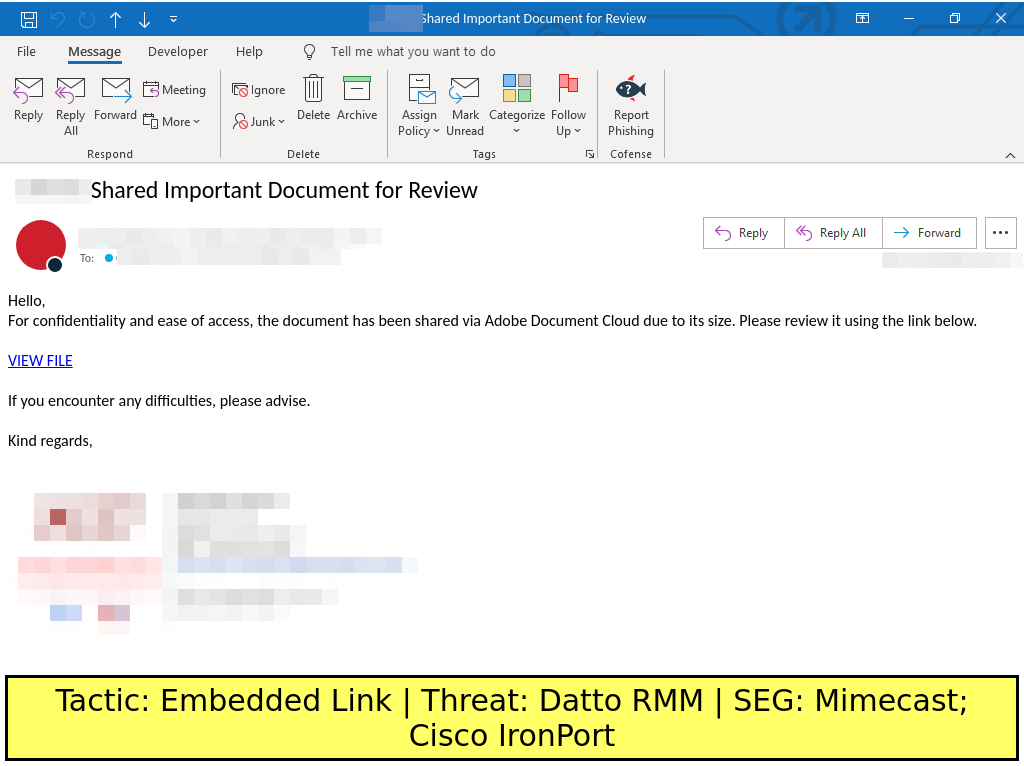The image size is (1024, 766).
Task: Open the File menu tab
Action: coord(27,52)
